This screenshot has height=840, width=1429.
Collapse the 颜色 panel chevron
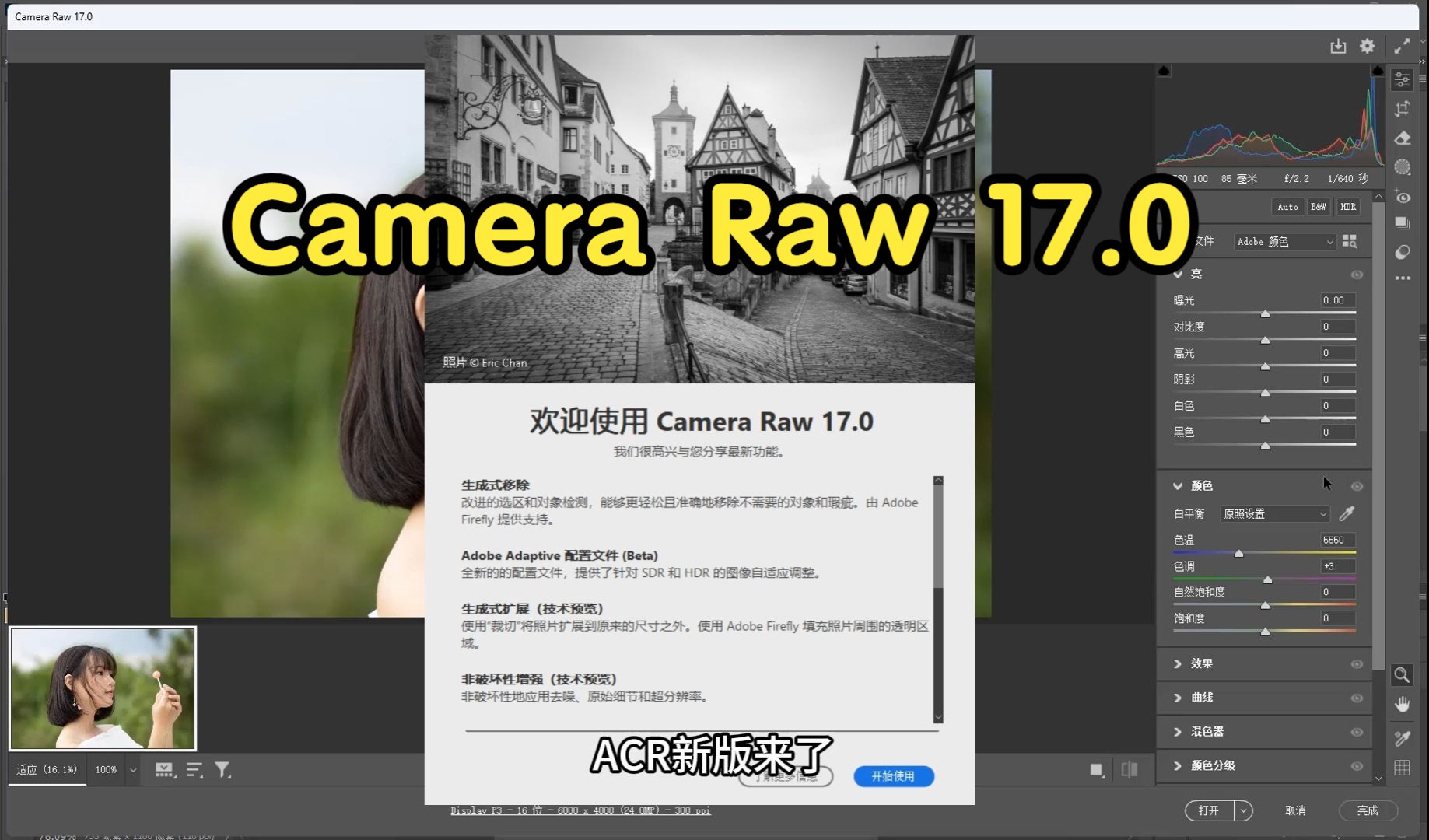(x=1178, y=486)
